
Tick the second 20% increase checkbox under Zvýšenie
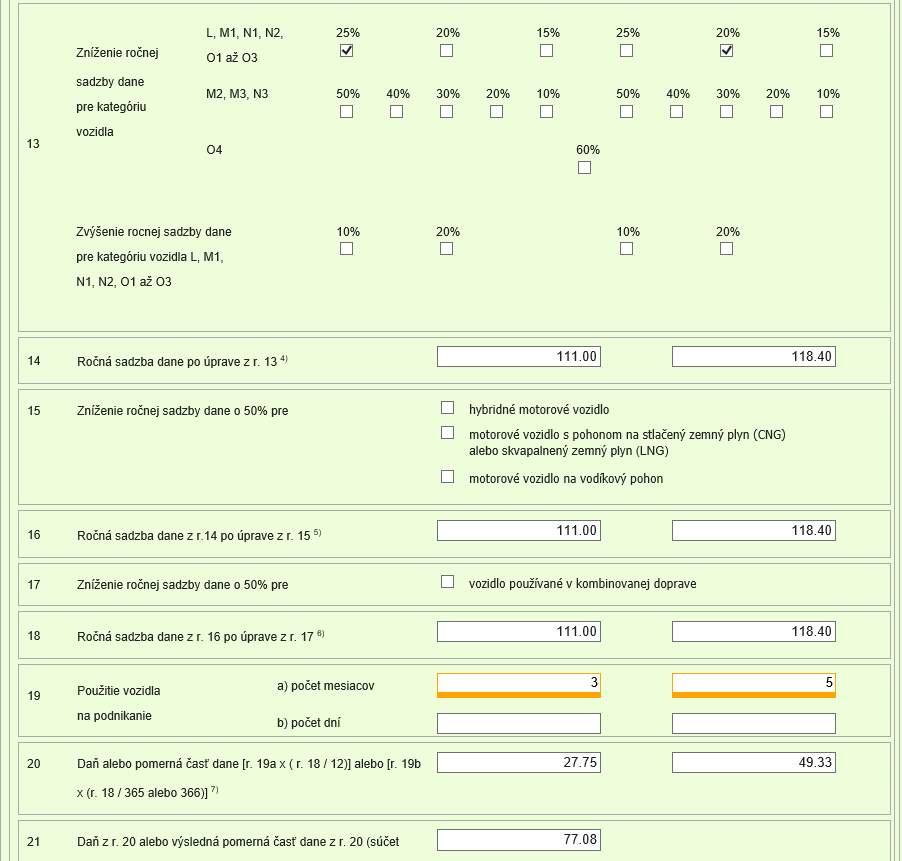(x=727, y=248)
